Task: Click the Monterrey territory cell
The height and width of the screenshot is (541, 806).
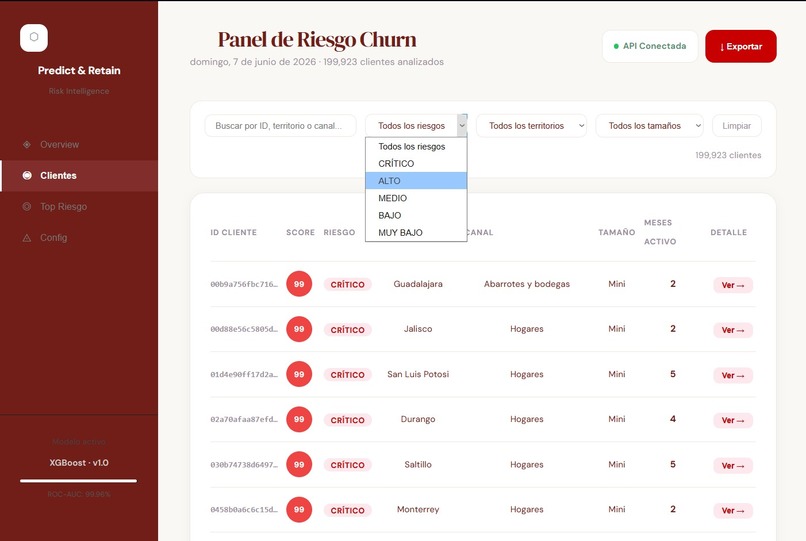Action: 418,510
